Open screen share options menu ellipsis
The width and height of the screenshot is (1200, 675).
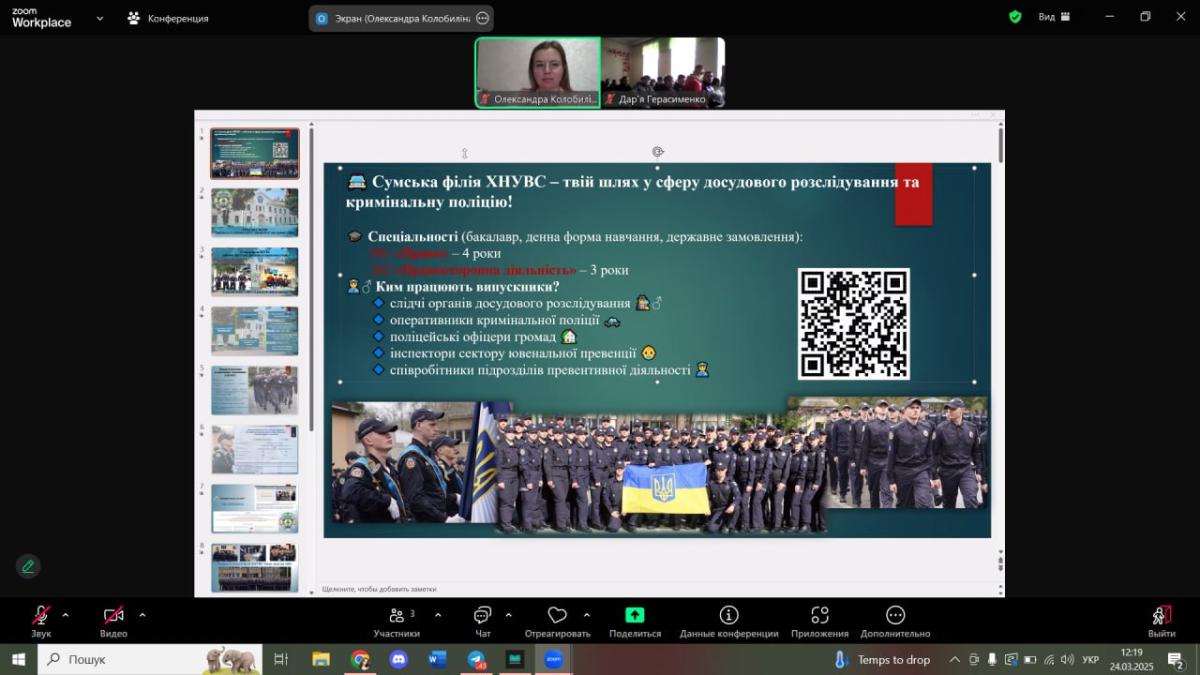(483, 18)
